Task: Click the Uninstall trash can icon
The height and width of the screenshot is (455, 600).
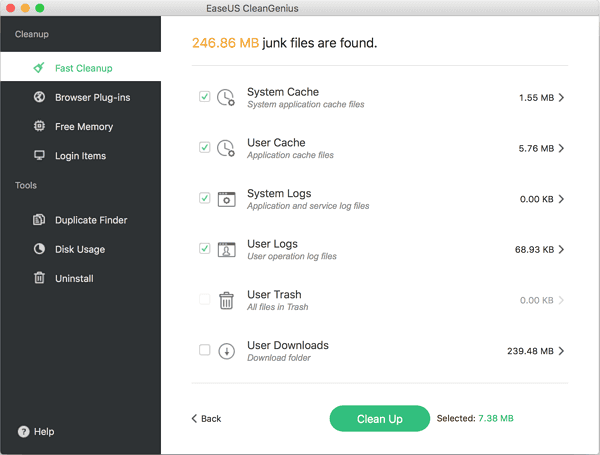Action: coord(39,278)
